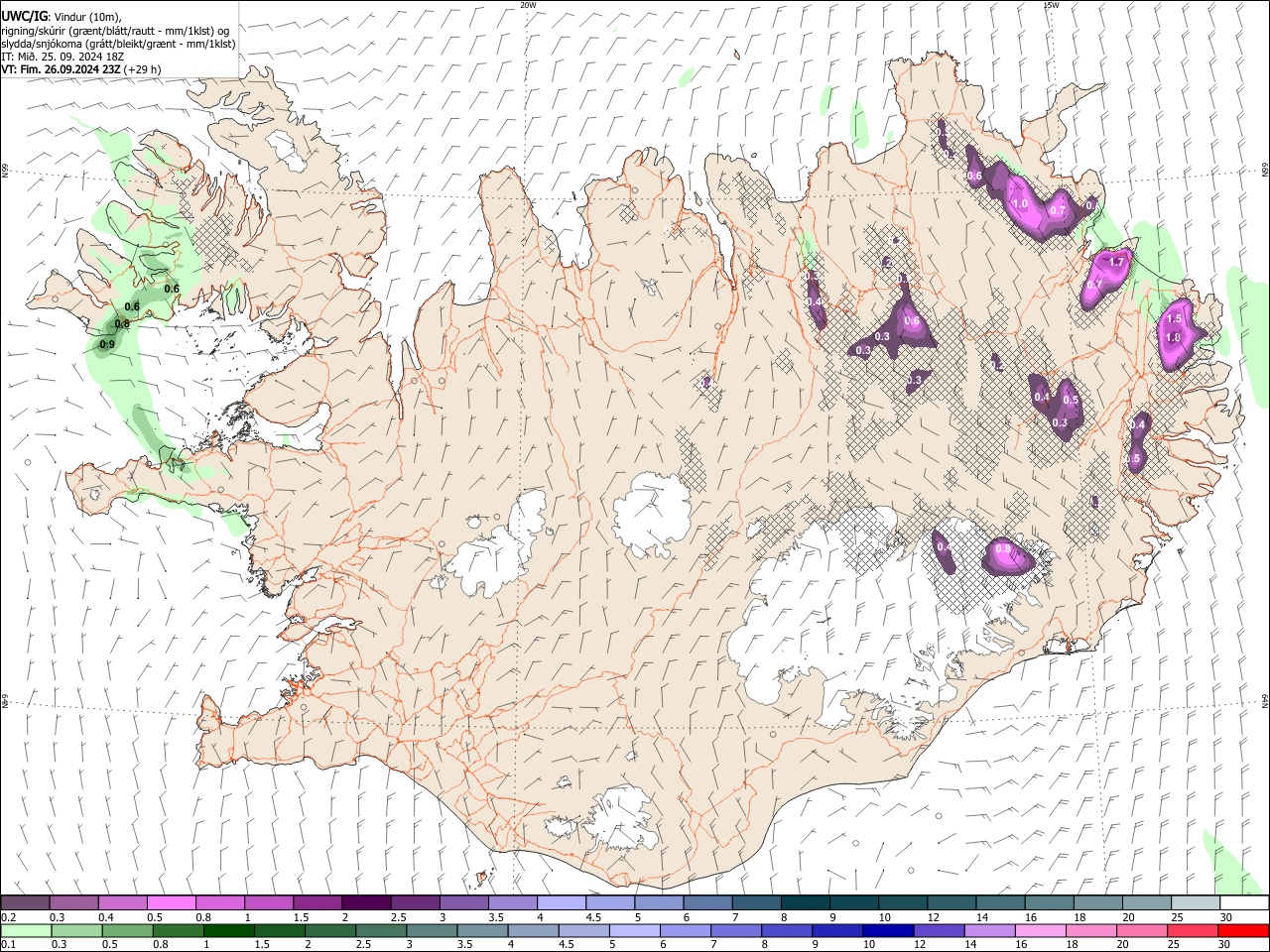Click the 0.1 label on the lower scale
This screenshot has height=952, width=1270.
(9, 945)
